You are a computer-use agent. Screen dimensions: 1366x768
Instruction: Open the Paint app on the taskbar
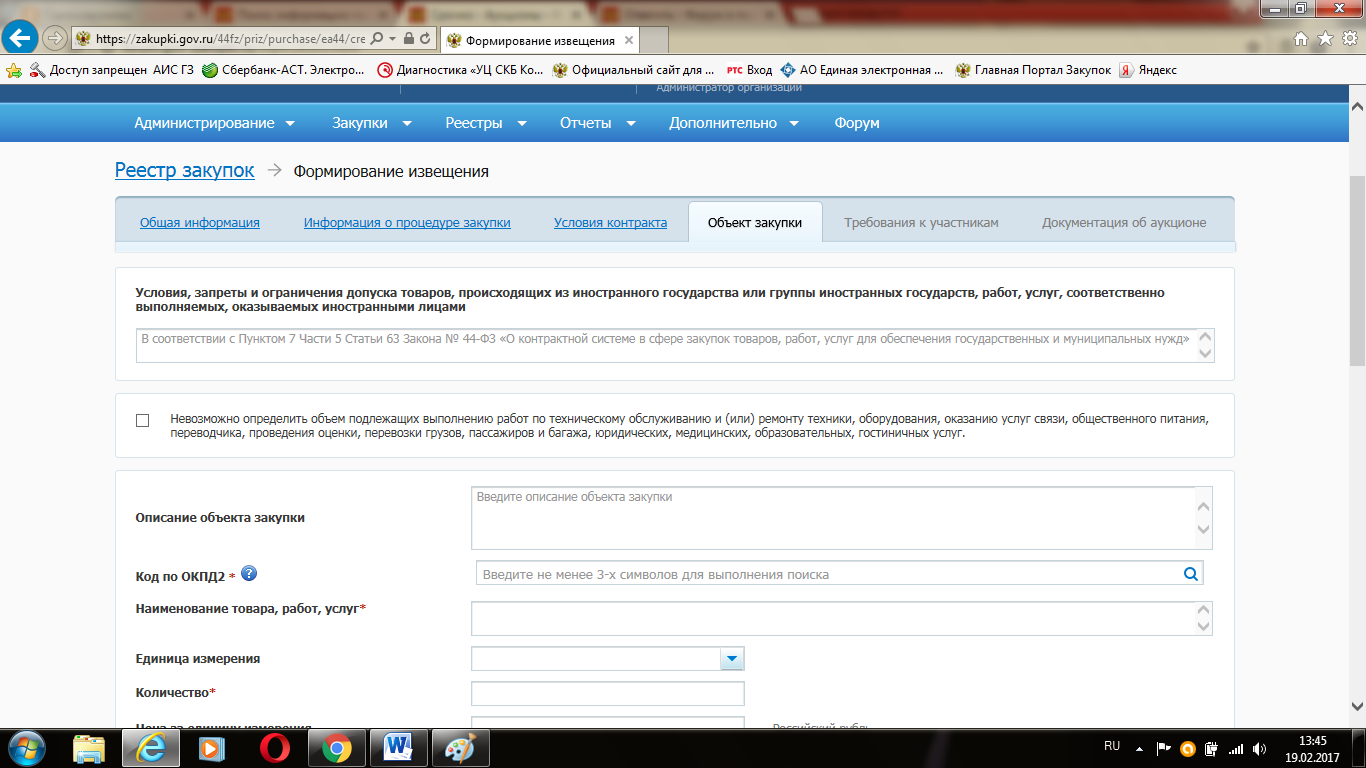point(460,748)
